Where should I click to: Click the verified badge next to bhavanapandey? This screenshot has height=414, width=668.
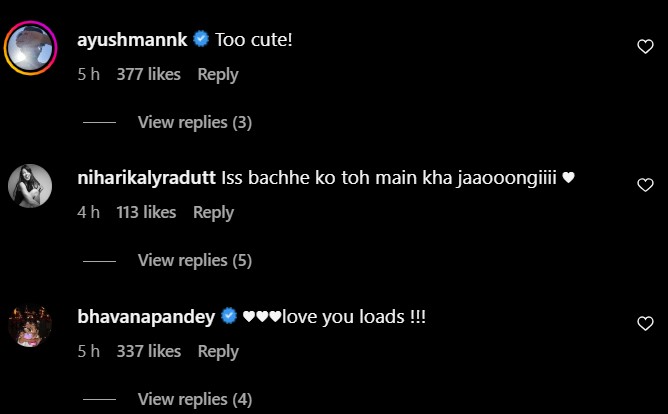point(229,316)
